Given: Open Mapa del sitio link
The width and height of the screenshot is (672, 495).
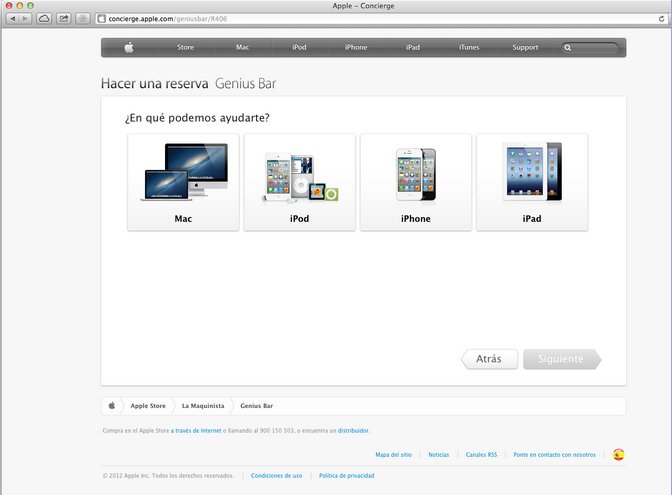Looking at the screenshot, I should point(393,455).
